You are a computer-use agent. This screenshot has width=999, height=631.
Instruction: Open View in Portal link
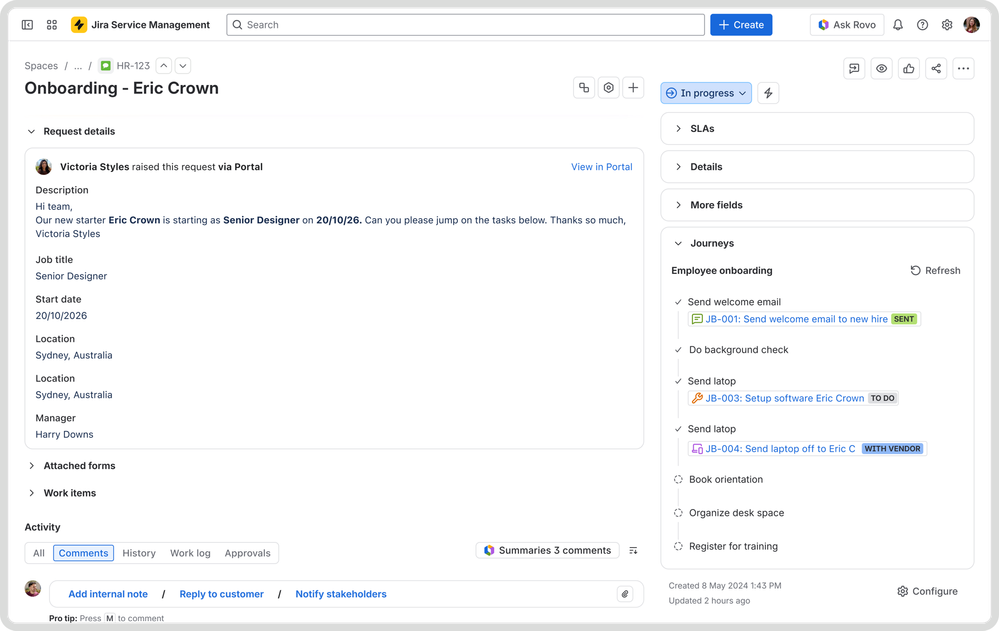point(601,167)
